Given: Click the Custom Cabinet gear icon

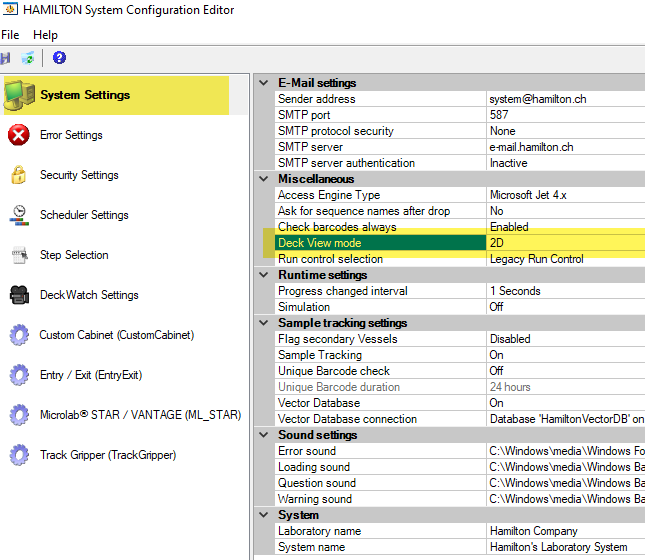Looking at the screenshot, I should point(19,335).
